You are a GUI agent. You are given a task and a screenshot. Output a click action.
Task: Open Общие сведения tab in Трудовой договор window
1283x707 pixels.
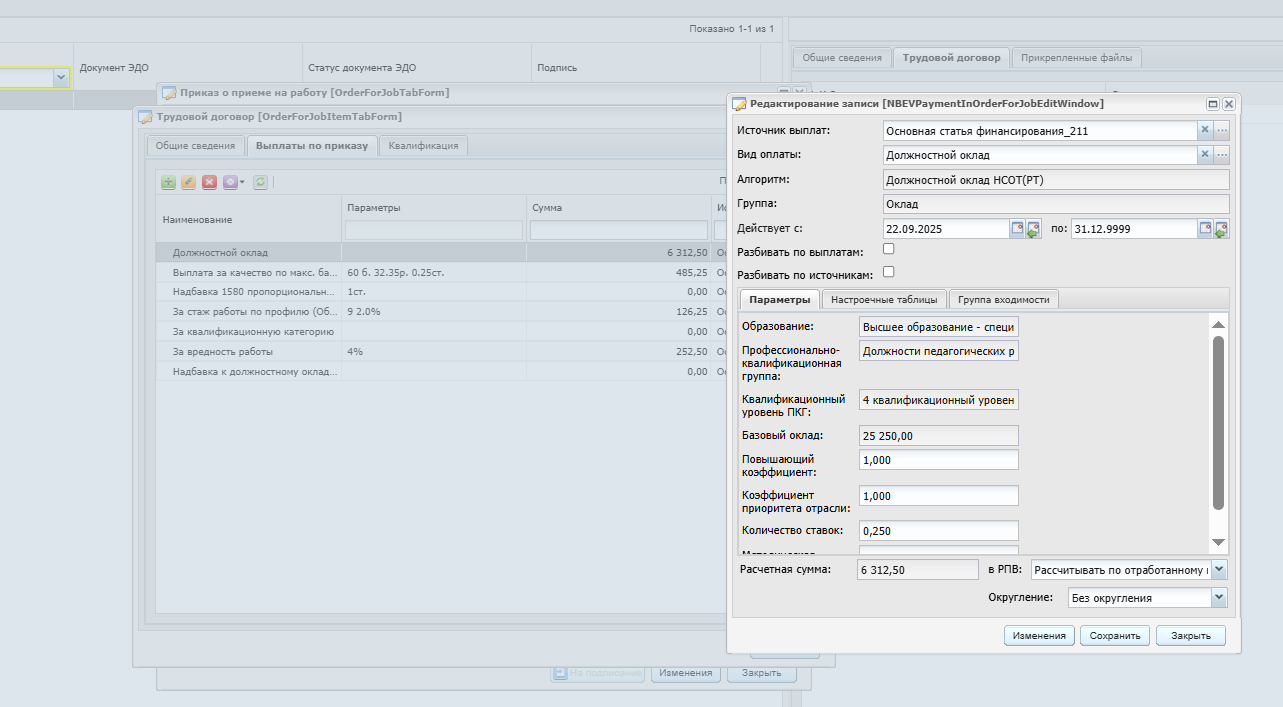click(196, 146)
